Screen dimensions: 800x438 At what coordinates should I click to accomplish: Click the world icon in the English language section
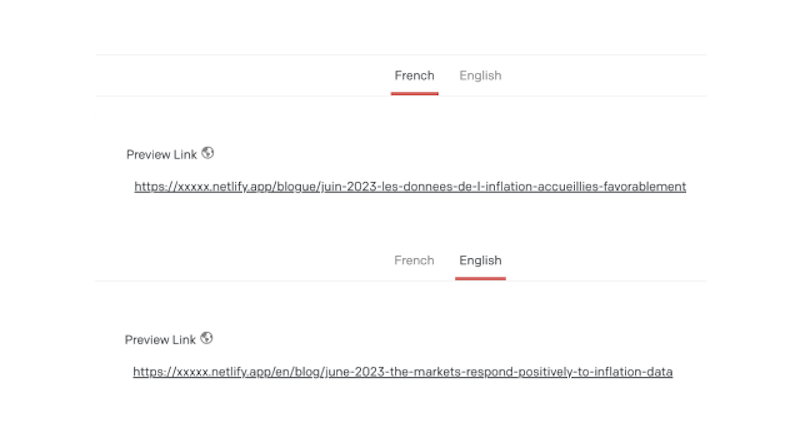point(207,338)
